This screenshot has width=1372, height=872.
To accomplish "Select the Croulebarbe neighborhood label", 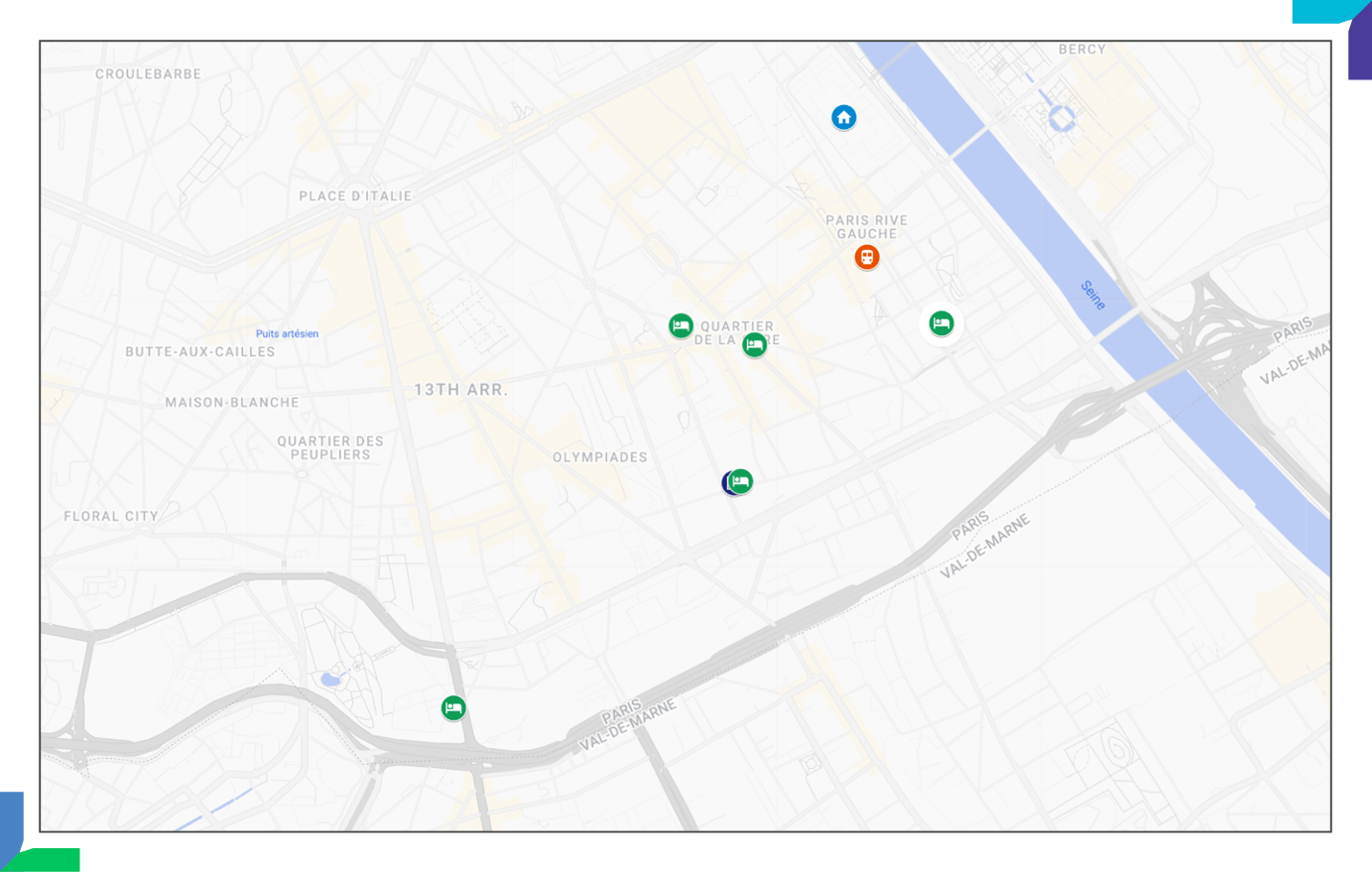I will [148, 74].
